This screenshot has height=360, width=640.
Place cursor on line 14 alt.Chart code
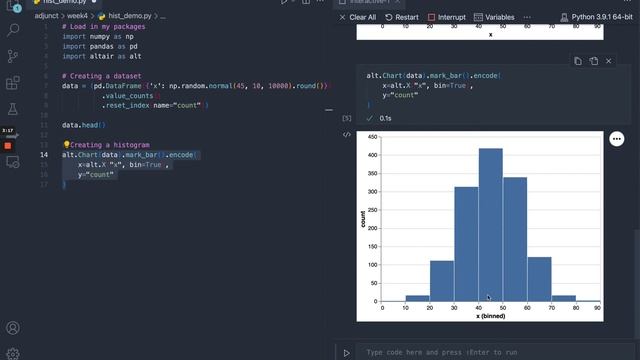(129, 155)
